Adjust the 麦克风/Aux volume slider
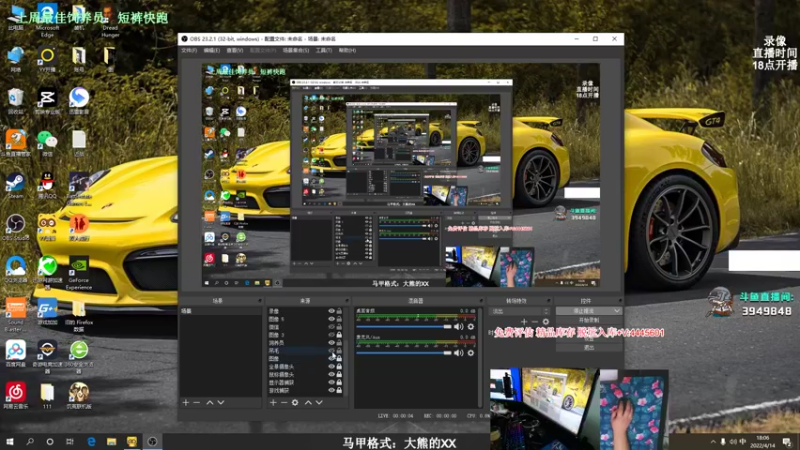 (403, 353)
